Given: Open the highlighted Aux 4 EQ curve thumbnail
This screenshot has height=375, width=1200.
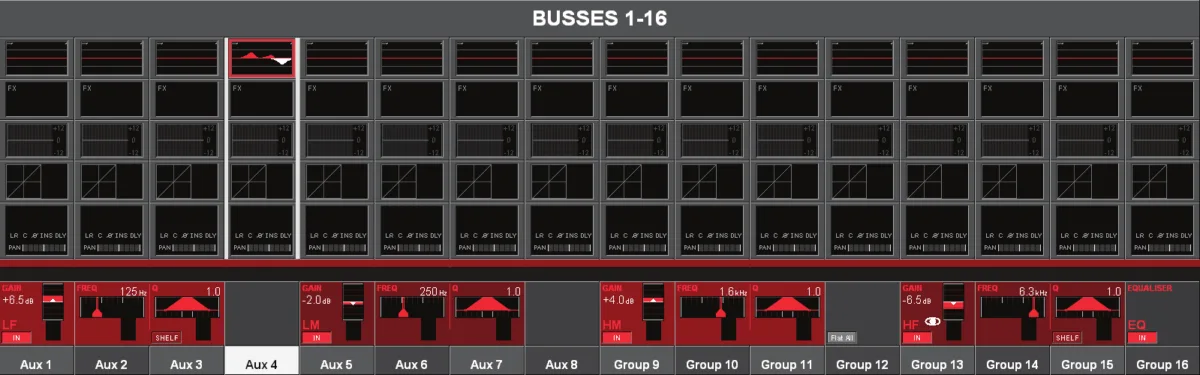Looking at the screenshot, I should (262, 59).
